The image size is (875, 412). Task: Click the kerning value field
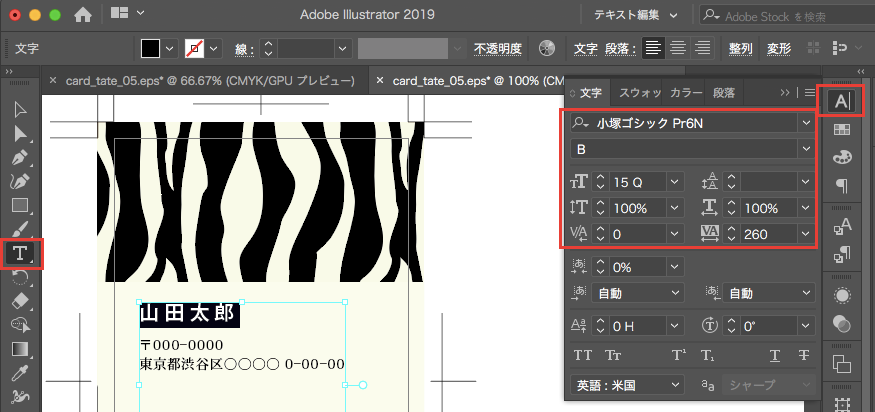coord(638,234)
